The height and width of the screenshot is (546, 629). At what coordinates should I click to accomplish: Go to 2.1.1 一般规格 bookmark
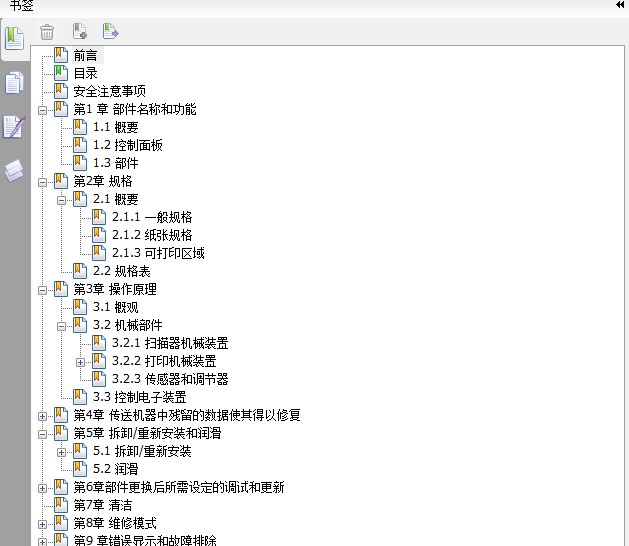tap(152, 217)
